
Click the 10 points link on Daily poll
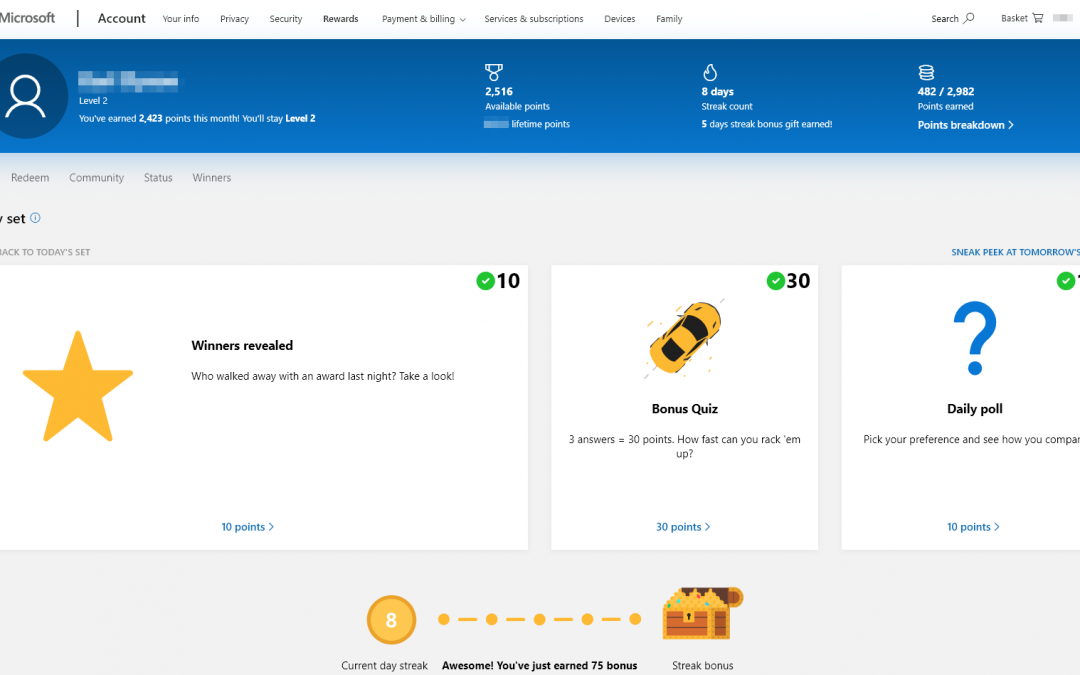point(973,527)
